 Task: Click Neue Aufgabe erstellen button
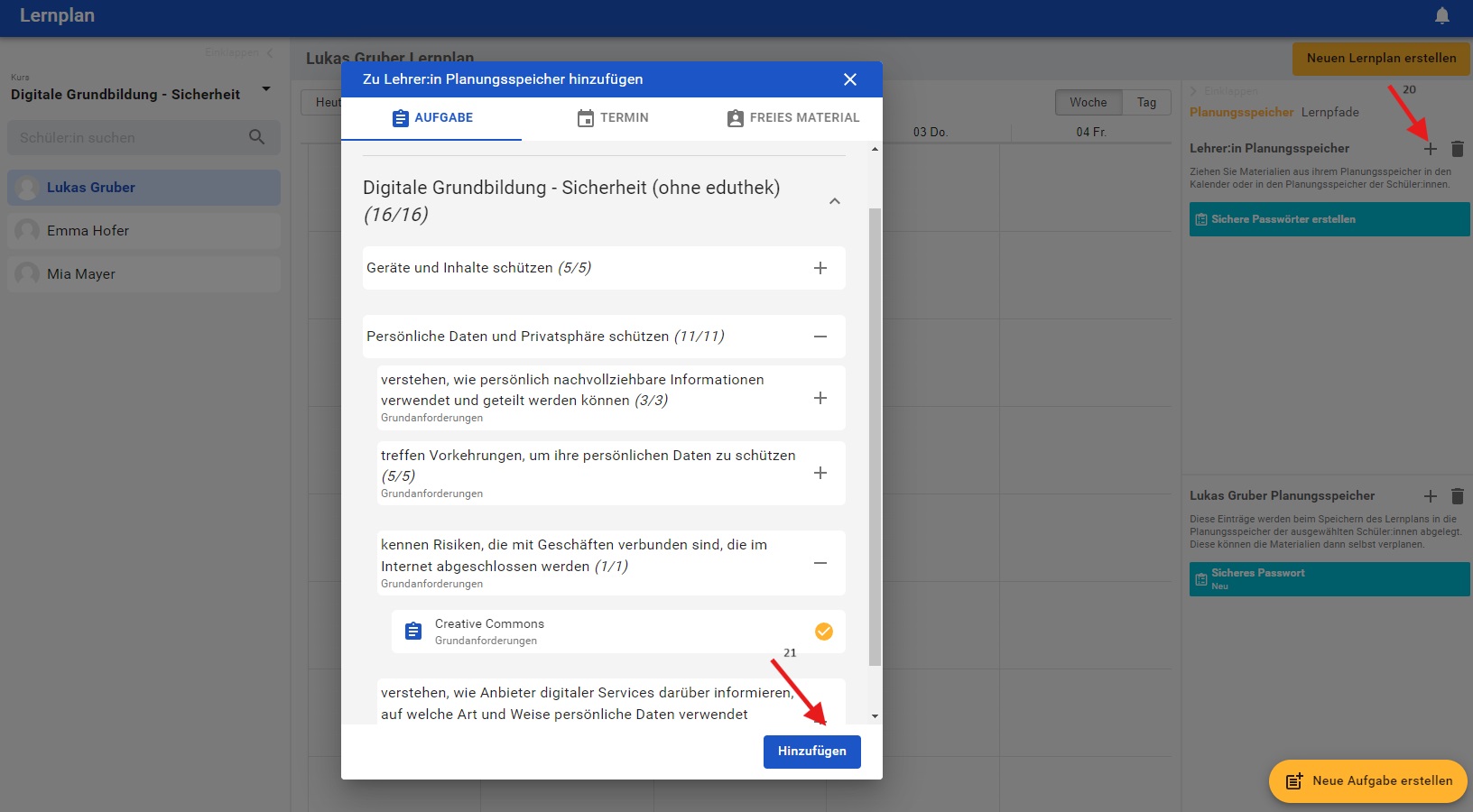(x=1368, y=781)
